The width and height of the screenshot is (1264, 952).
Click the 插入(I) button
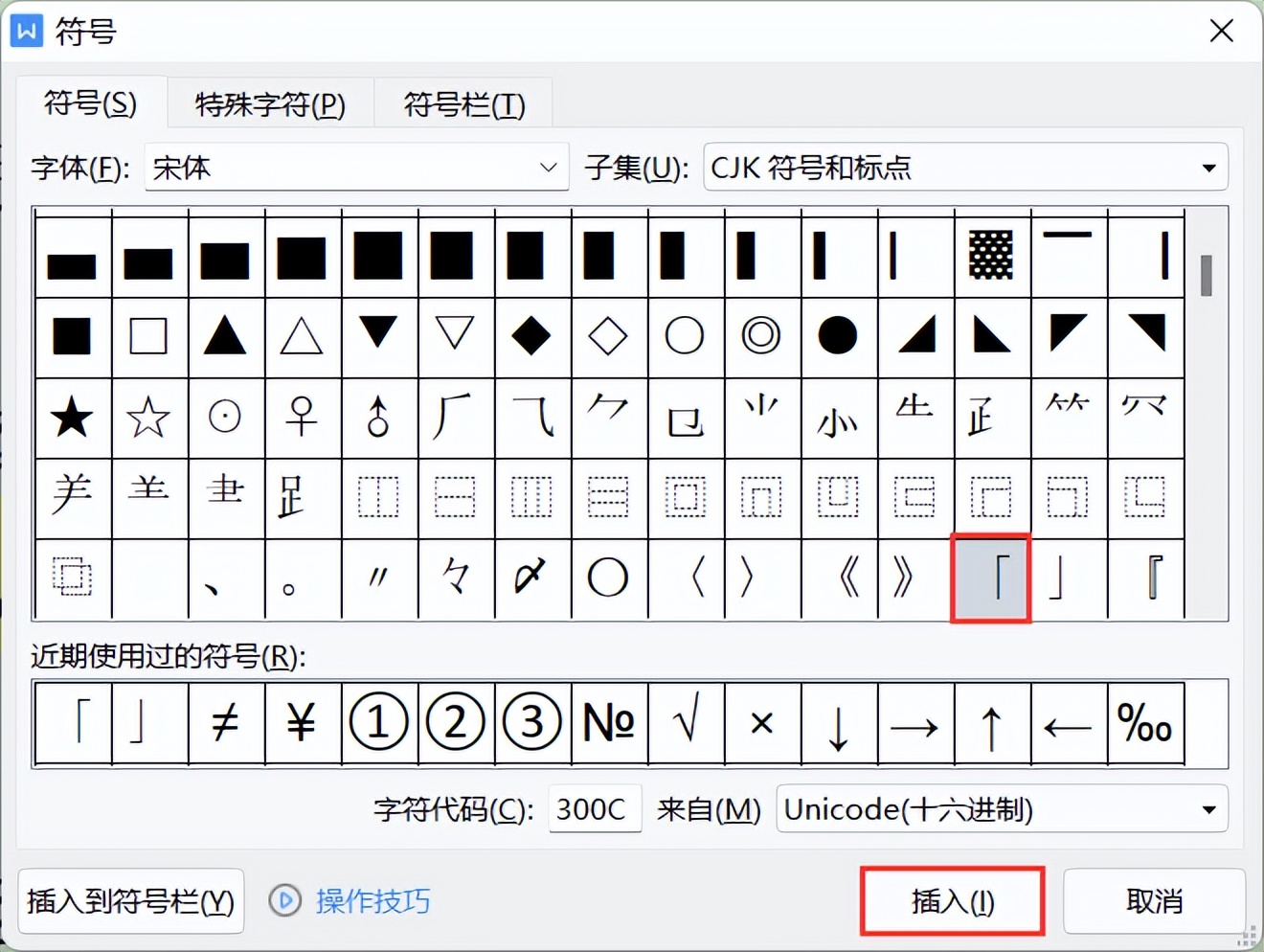tap(953, 901)
